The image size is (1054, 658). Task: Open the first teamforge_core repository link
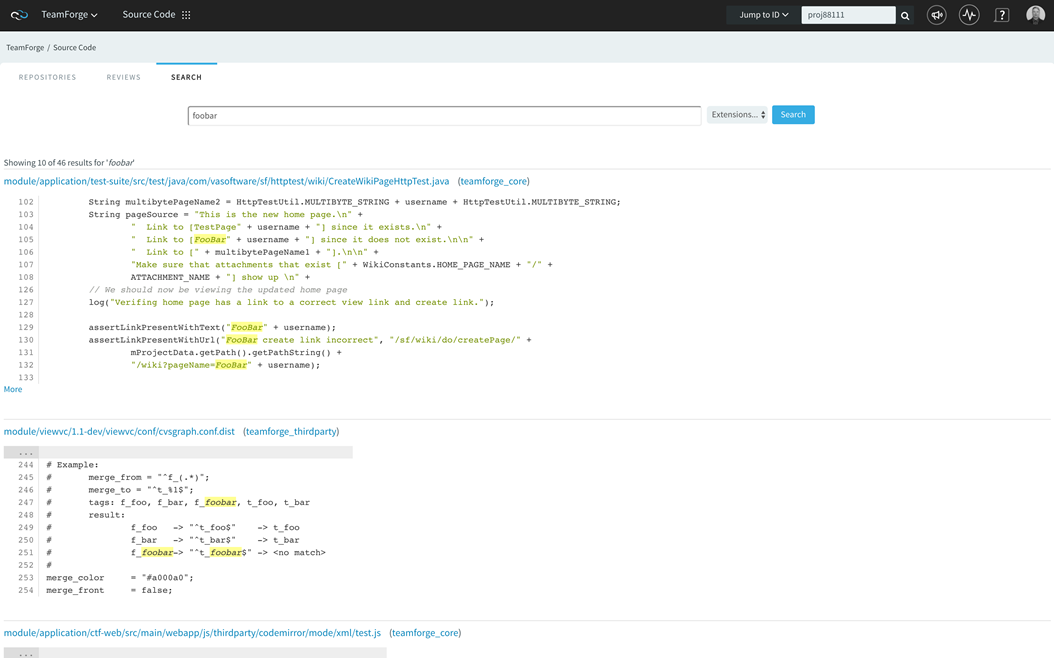click(493, 181)
